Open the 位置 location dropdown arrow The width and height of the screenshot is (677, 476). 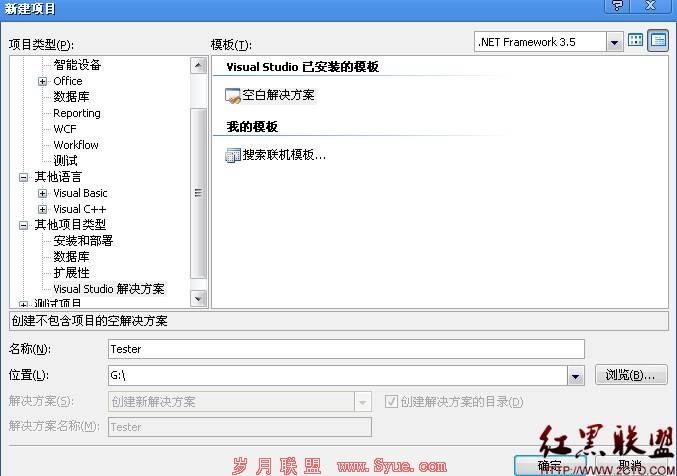(x=576, y=376)
